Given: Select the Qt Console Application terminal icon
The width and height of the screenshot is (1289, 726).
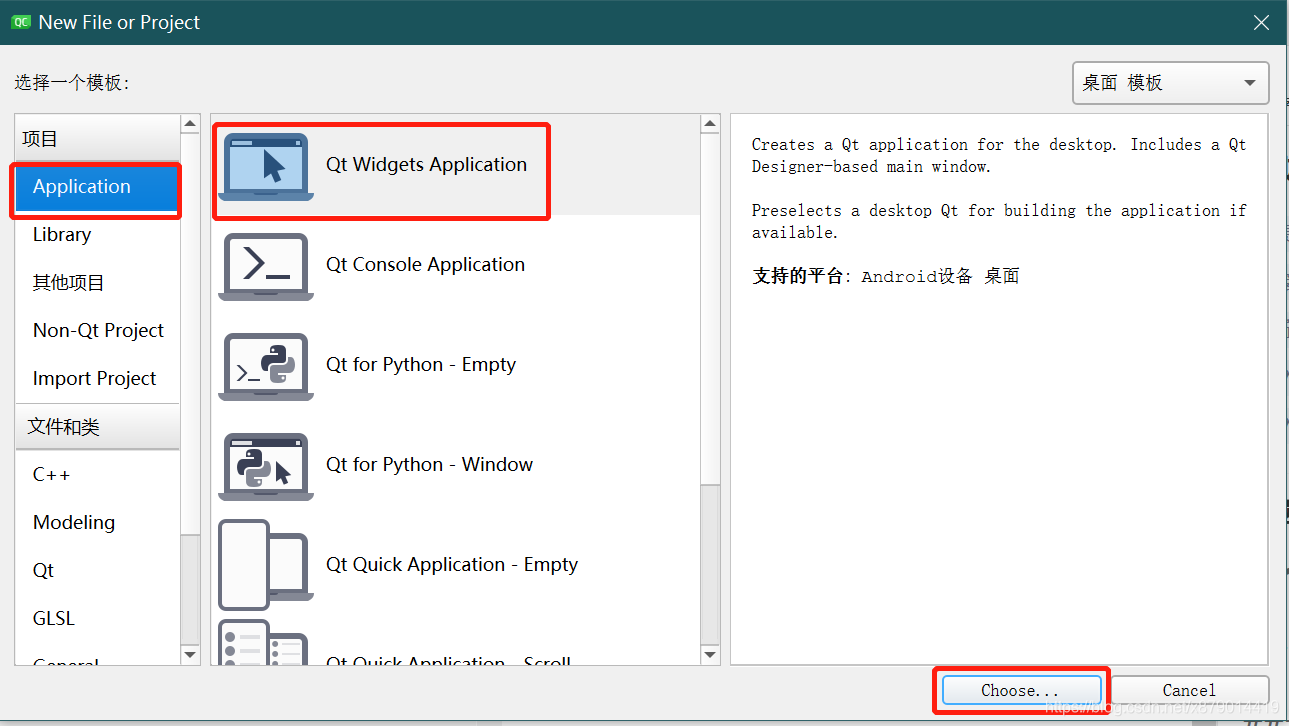Looking at the screenshot, I should coord(265,266).
